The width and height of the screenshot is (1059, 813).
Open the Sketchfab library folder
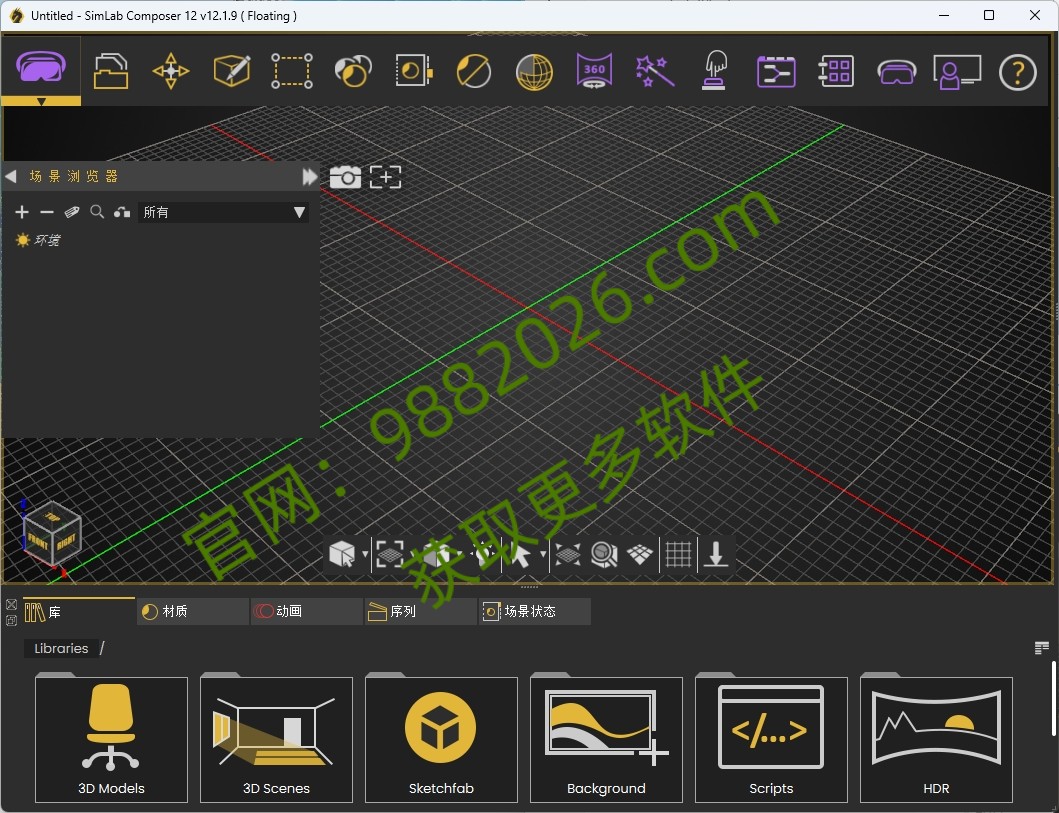tap(441, 739)
